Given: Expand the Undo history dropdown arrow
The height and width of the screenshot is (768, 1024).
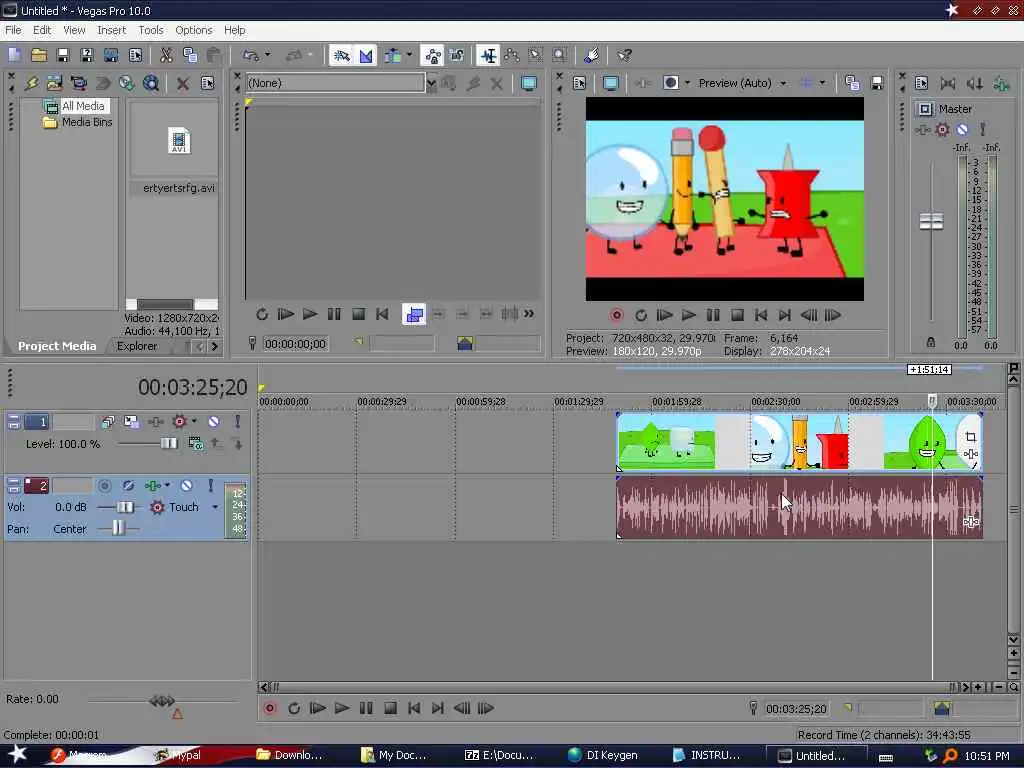Looking at the screenshot, I should coord(268,56).
